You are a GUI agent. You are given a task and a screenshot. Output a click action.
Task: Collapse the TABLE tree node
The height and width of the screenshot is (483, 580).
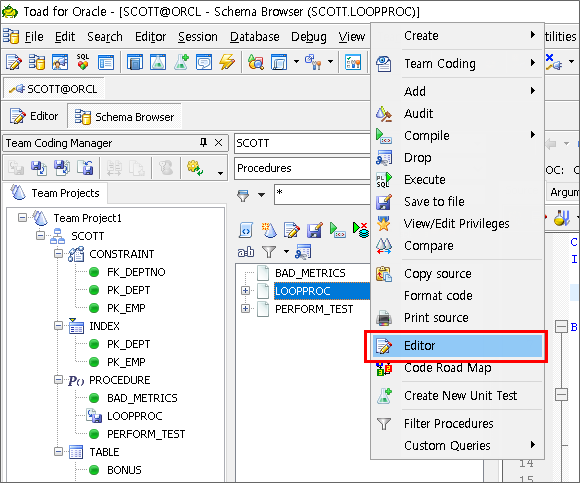point(58,452)
